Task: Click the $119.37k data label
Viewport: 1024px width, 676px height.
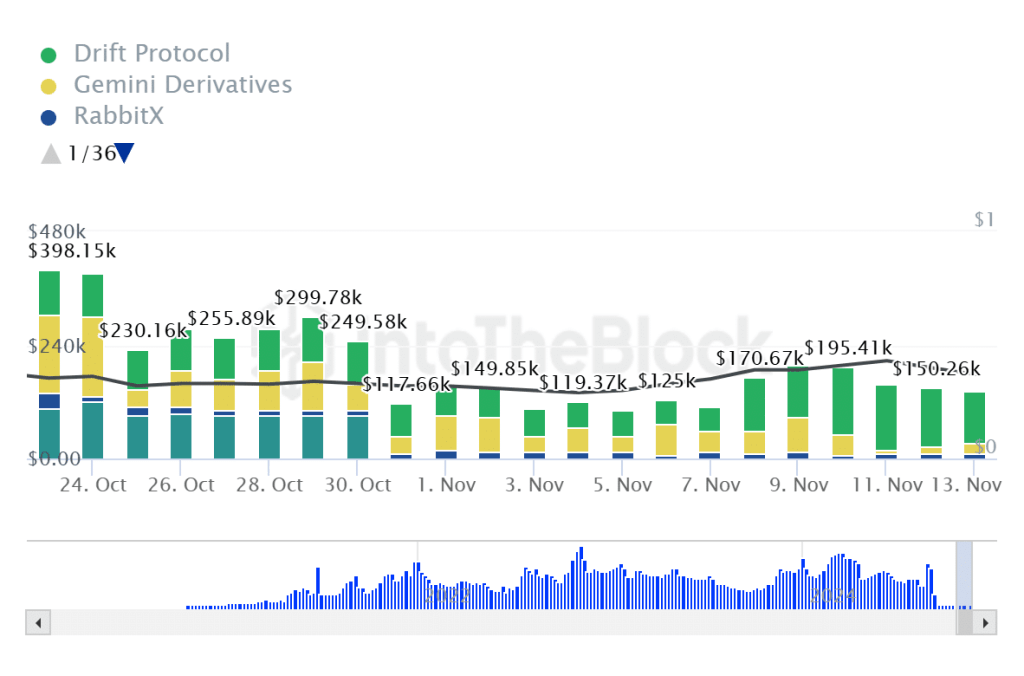Action: pyautogui.click(x=583, y=382)
